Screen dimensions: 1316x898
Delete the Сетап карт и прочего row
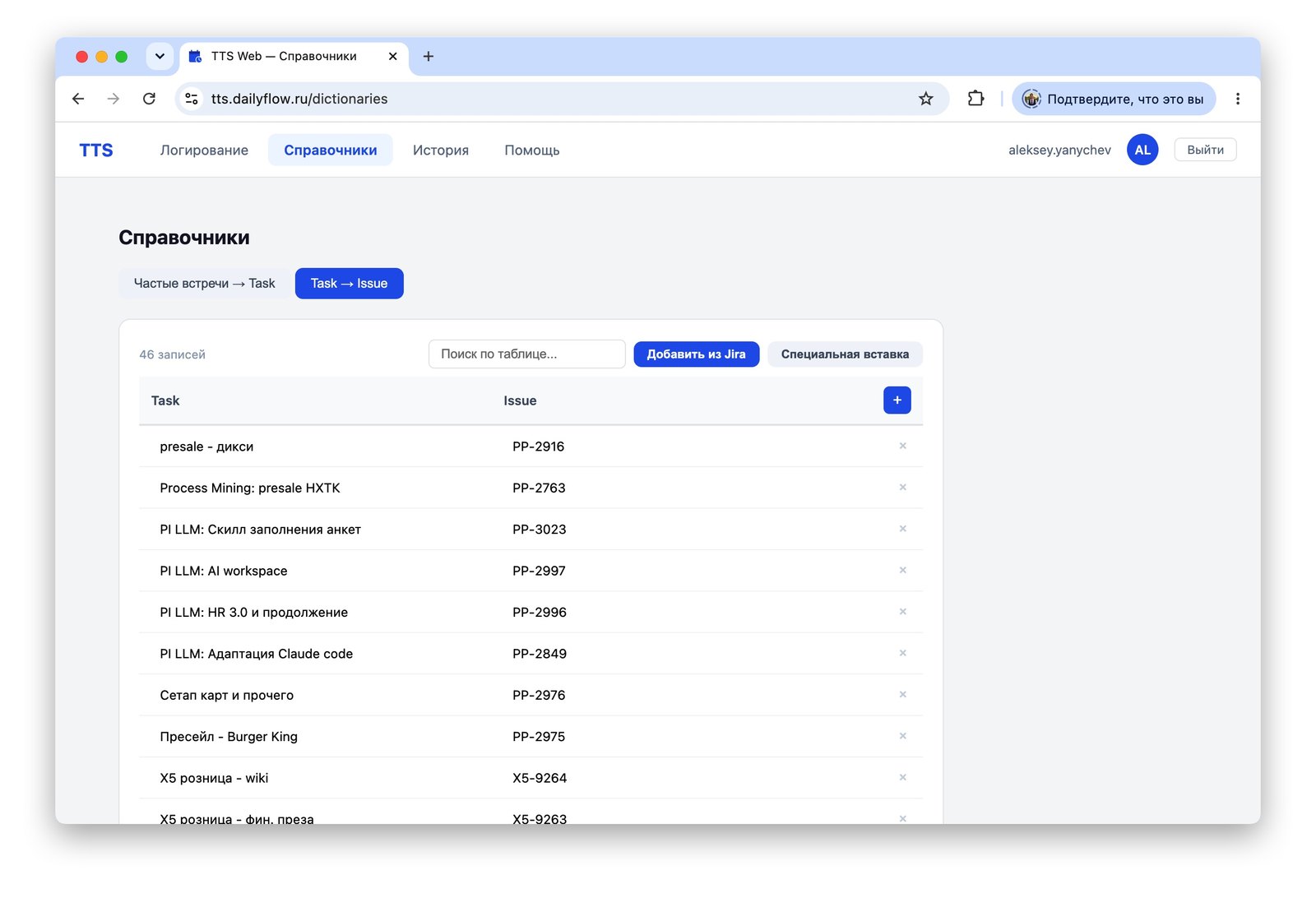902,695
